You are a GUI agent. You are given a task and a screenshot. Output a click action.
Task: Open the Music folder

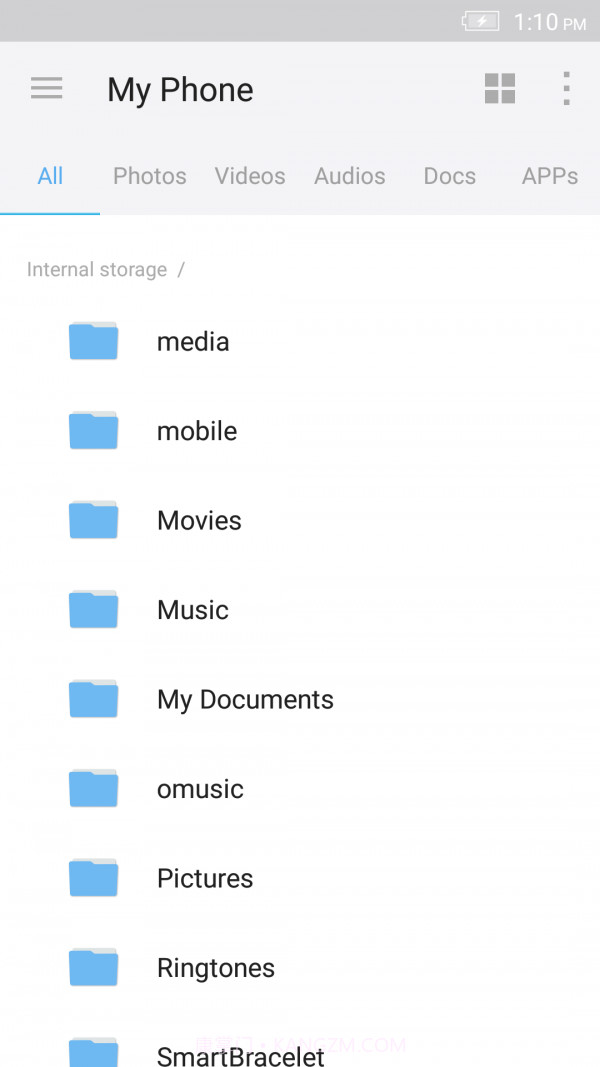(x=193, y=610)
